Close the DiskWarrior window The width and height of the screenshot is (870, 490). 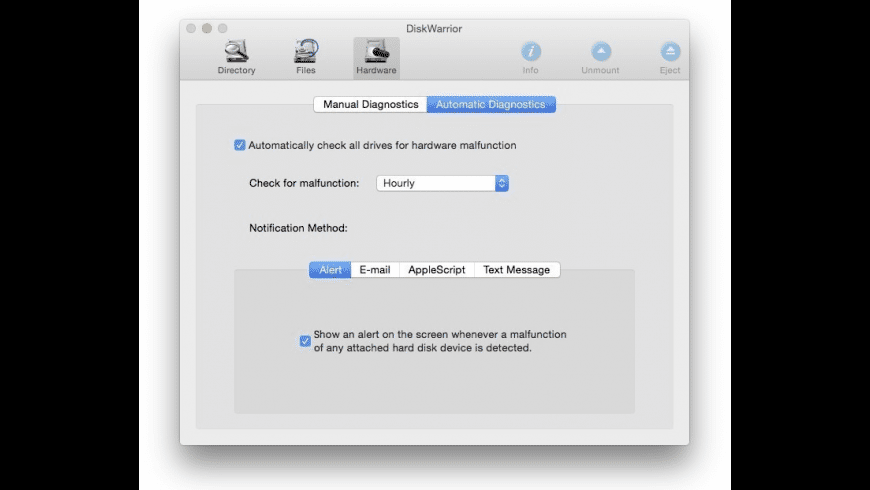191,28
